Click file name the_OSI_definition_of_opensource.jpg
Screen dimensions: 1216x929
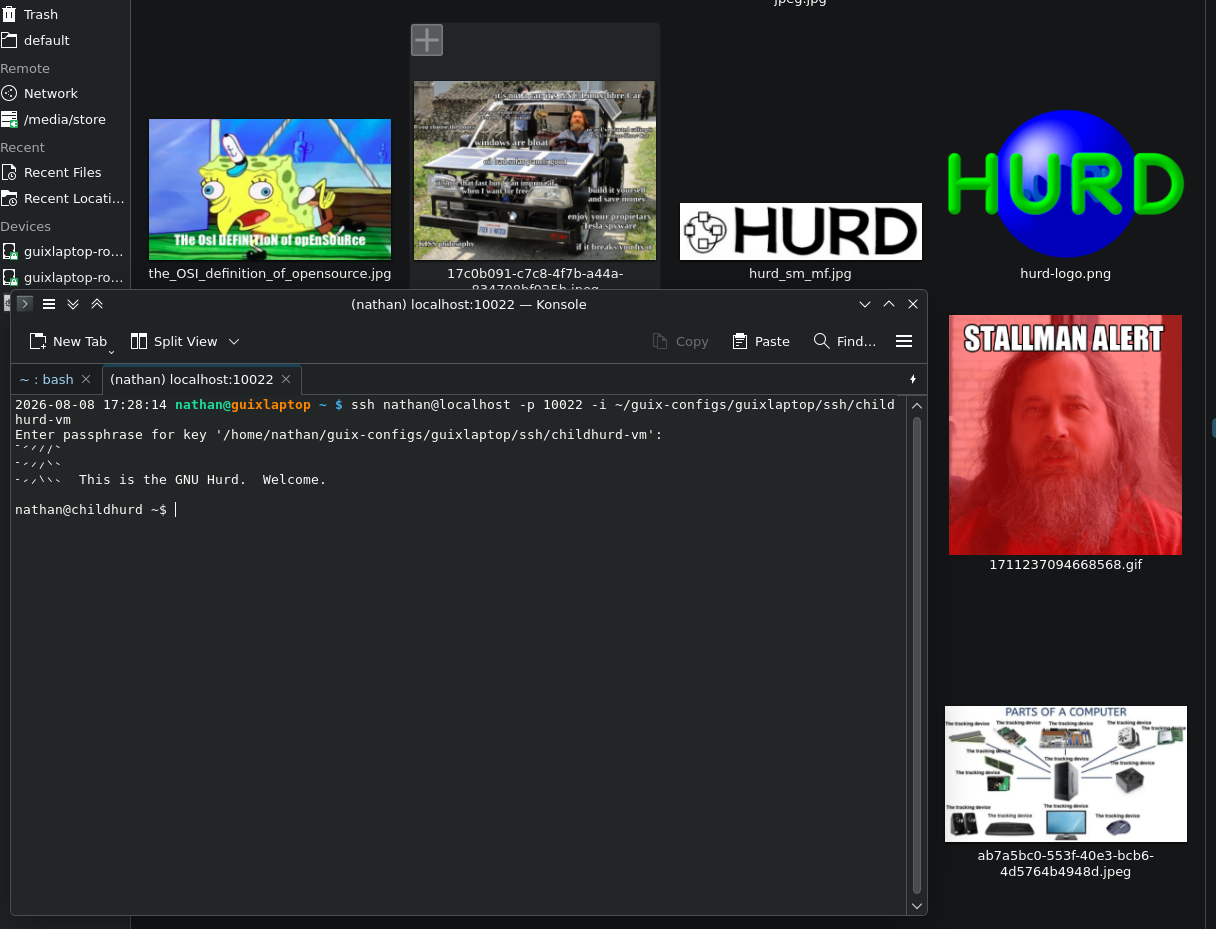(270, 273)
